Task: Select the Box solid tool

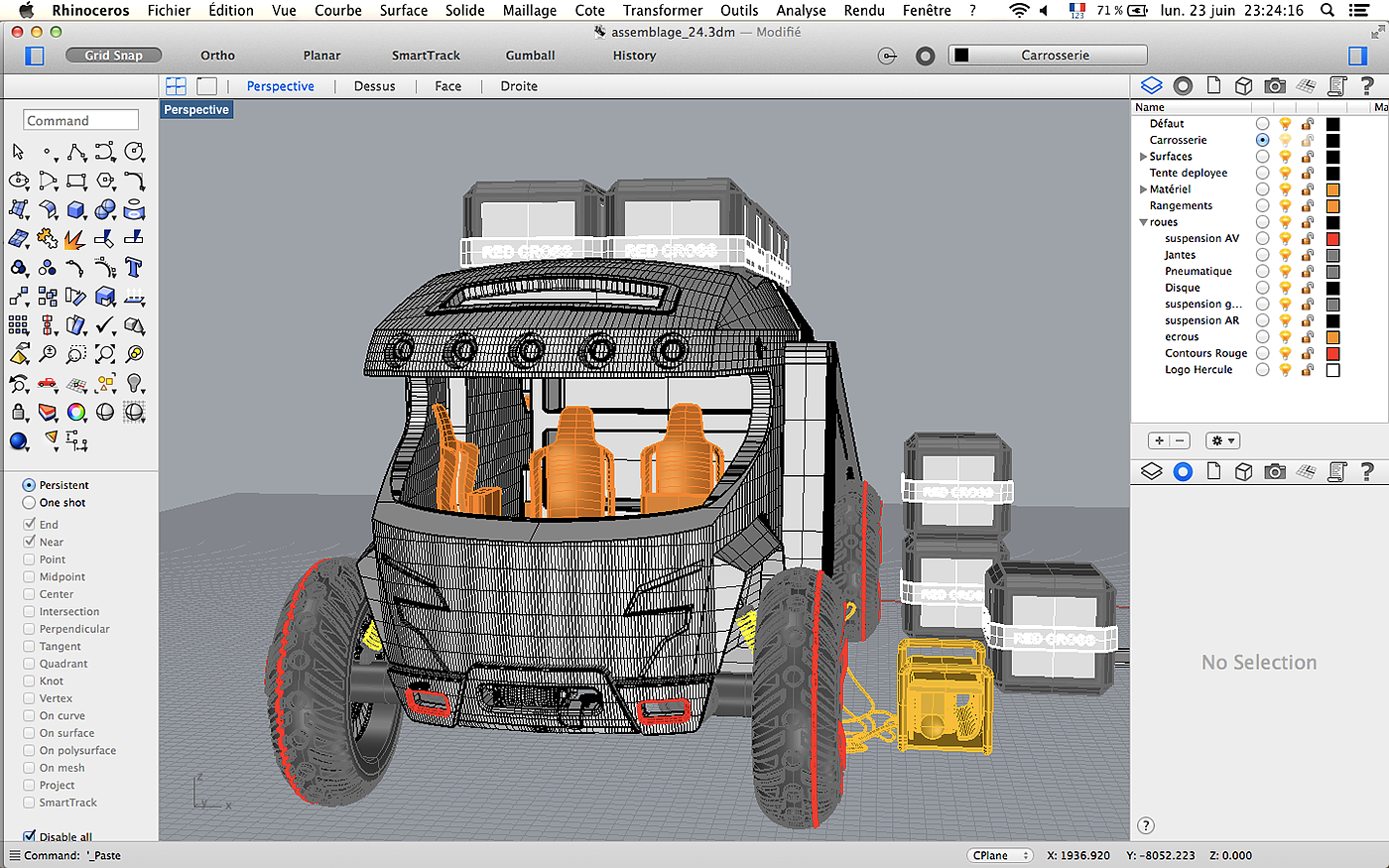Action: (76, 209)
